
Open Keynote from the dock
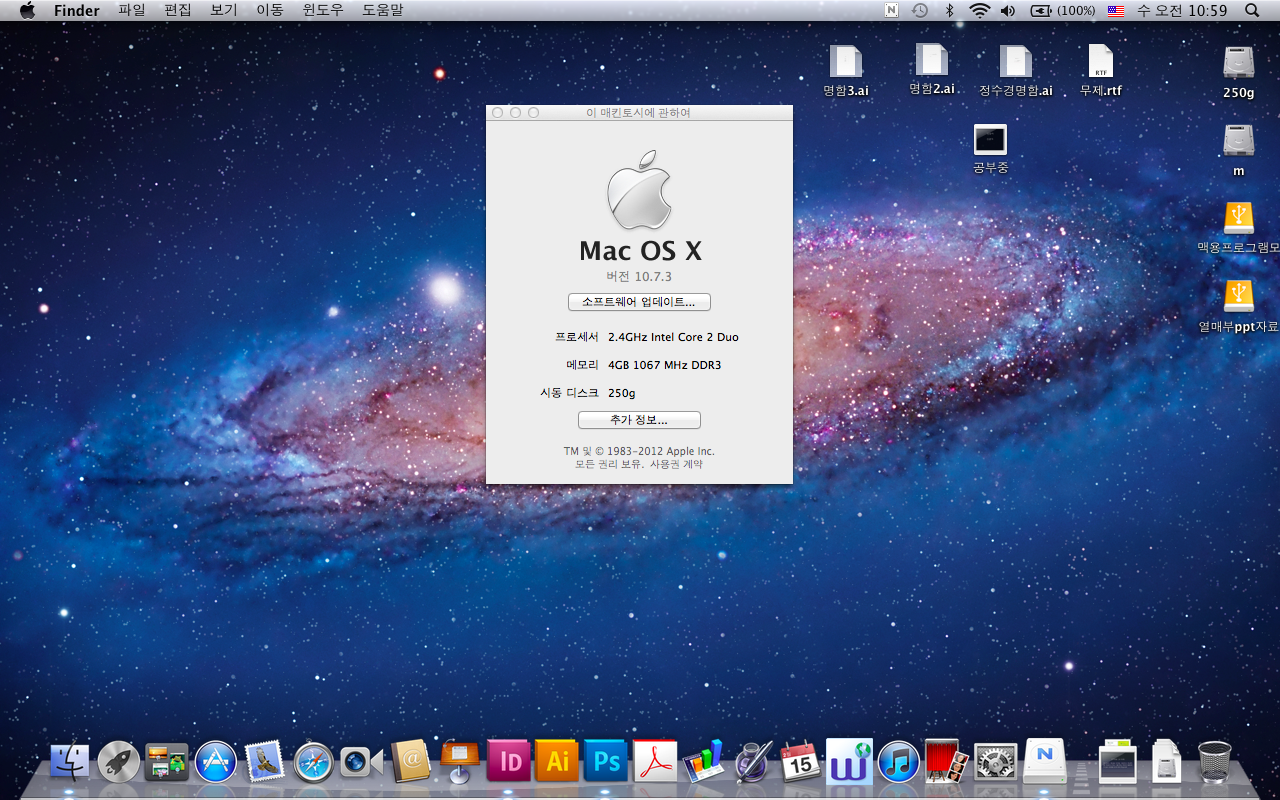(460, 762)
